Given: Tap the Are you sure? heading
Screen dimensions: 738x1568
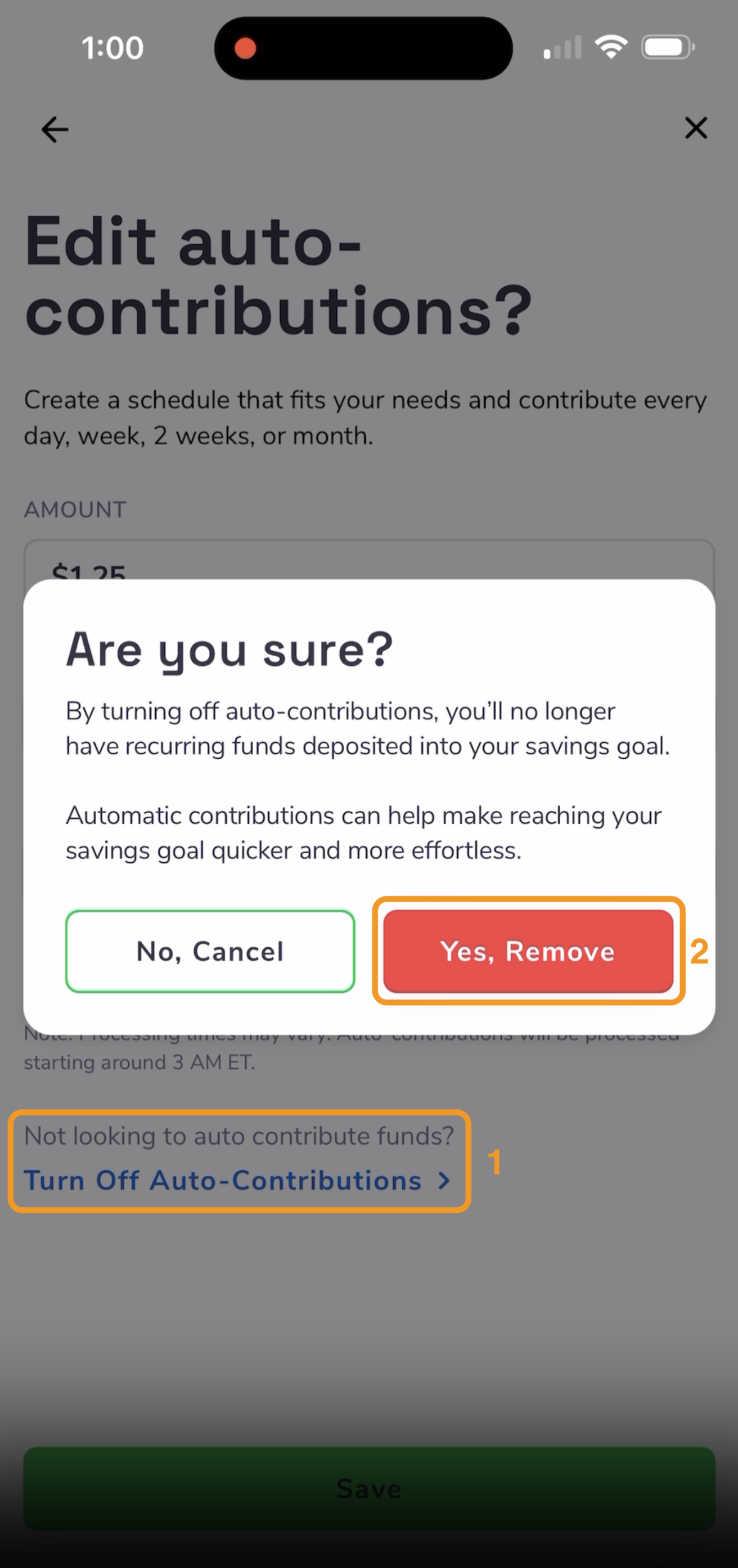Looking at the screenshot, I should point(229,650).
